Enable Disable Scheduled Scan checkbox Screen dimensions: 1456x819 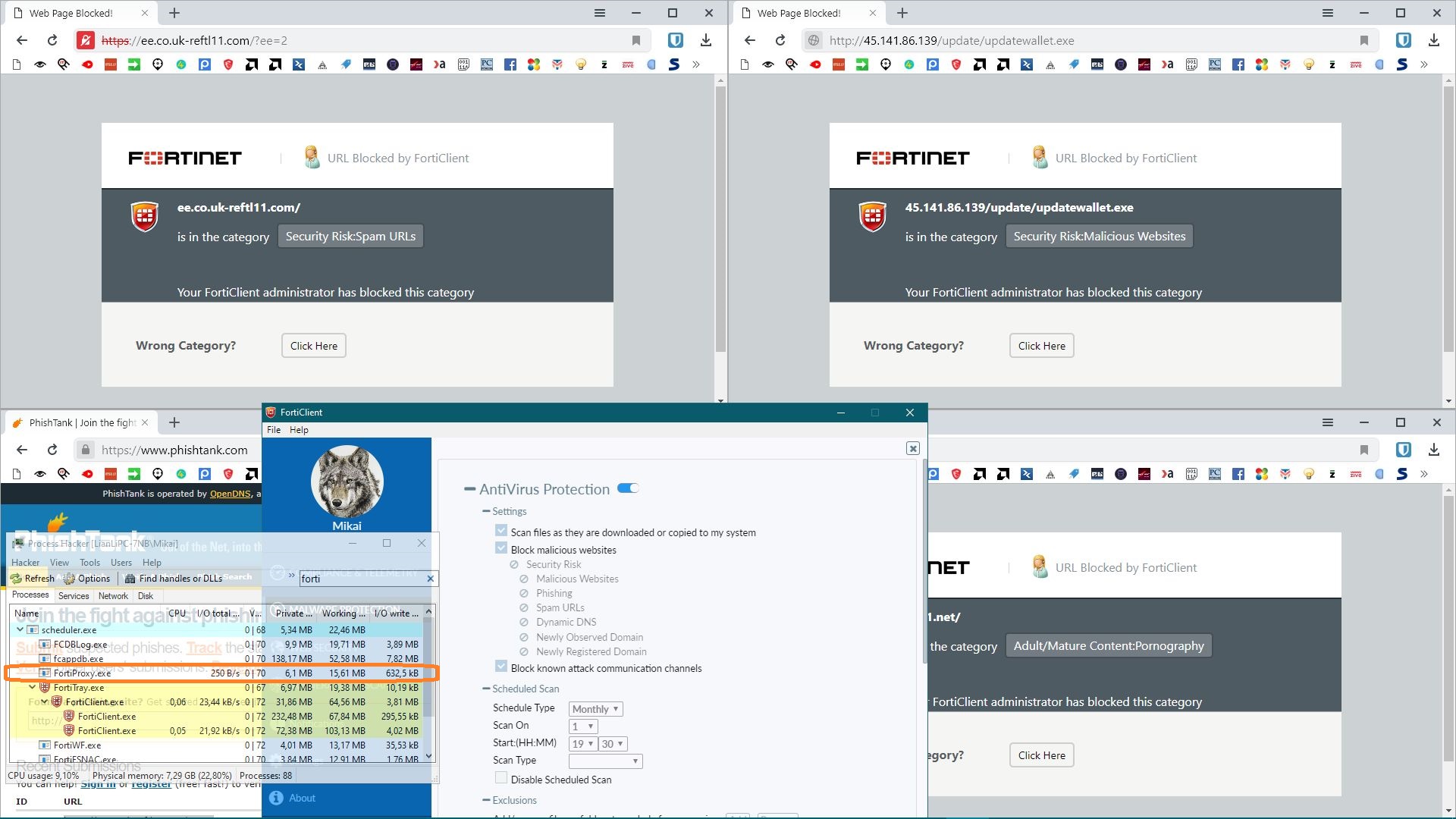point(501,778)
